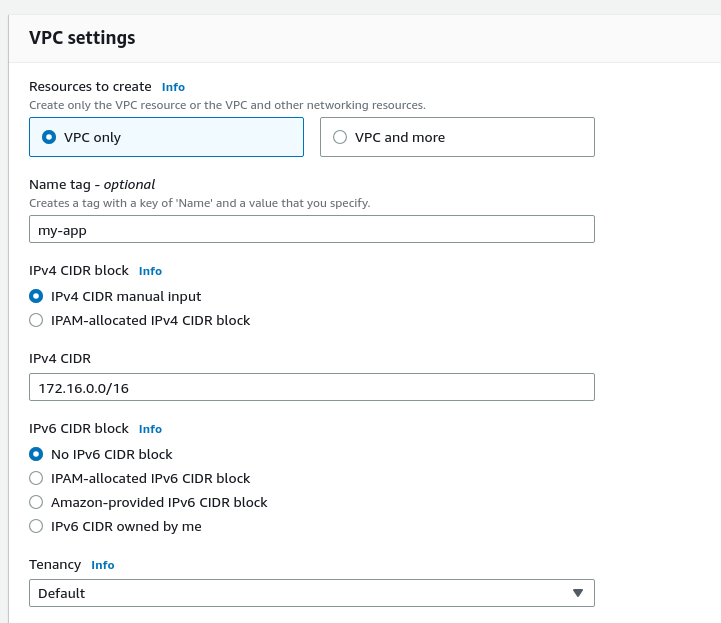Open Info link next to Tenancy
The image size is (721, 623).
tap(103, 565)
